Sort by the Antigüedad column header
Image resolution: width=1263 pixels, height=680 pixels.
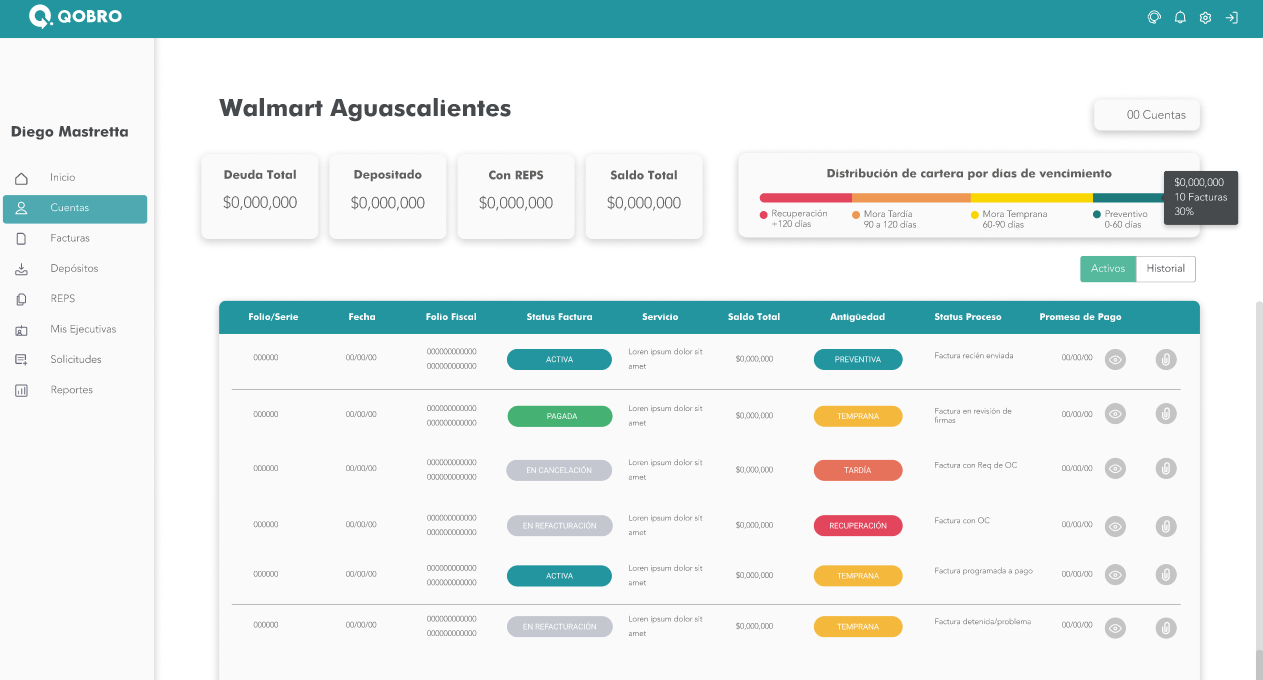(x=858, y=317)
